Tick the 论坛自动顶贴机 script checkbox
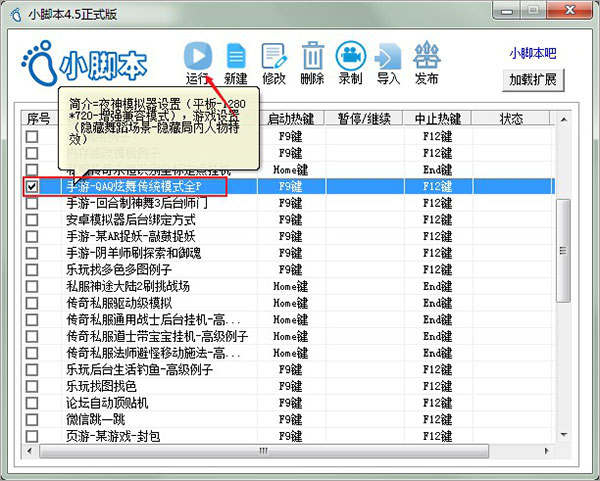This screenshot has width=600, height=481. 33,403
